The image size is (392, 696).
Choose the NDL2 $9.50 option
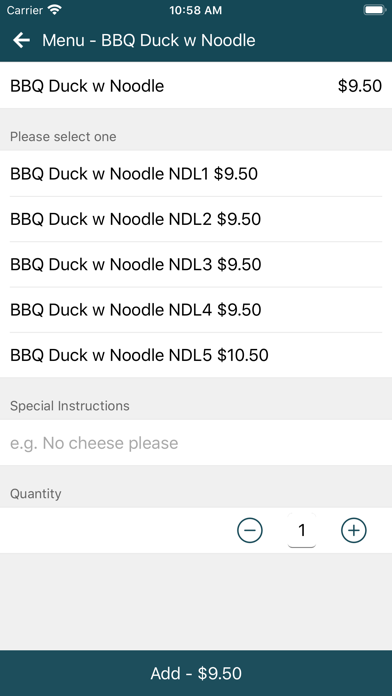[x=196, y=219]
